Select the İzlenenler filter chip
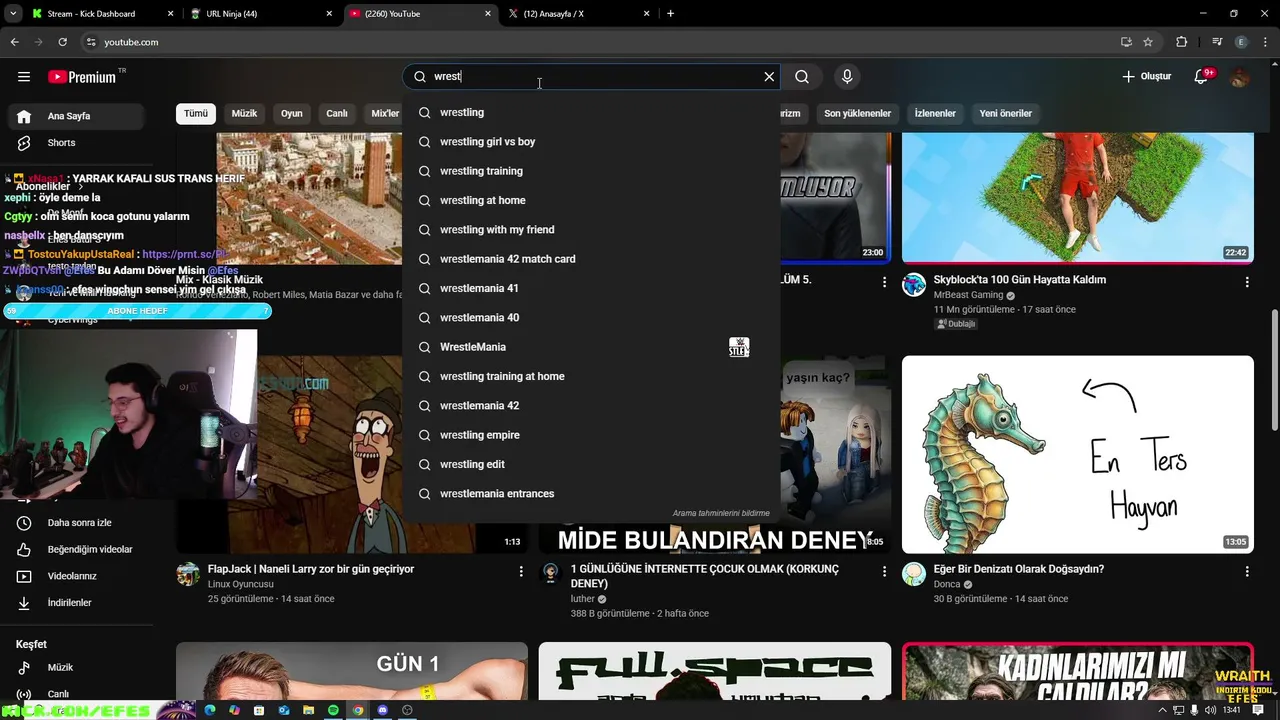1280x720 pixels. pos(935,113)
